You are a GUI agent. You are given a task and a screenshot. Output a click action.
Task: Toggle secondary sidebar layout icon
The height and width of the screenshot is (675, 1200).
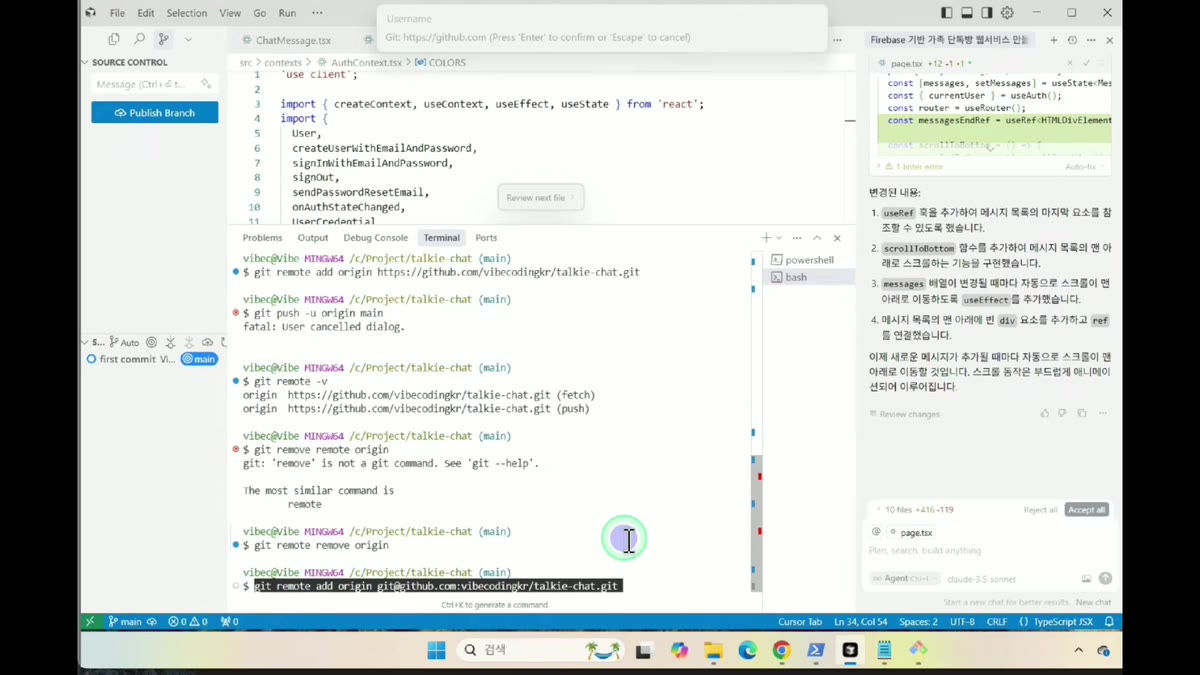click(987, 13)
